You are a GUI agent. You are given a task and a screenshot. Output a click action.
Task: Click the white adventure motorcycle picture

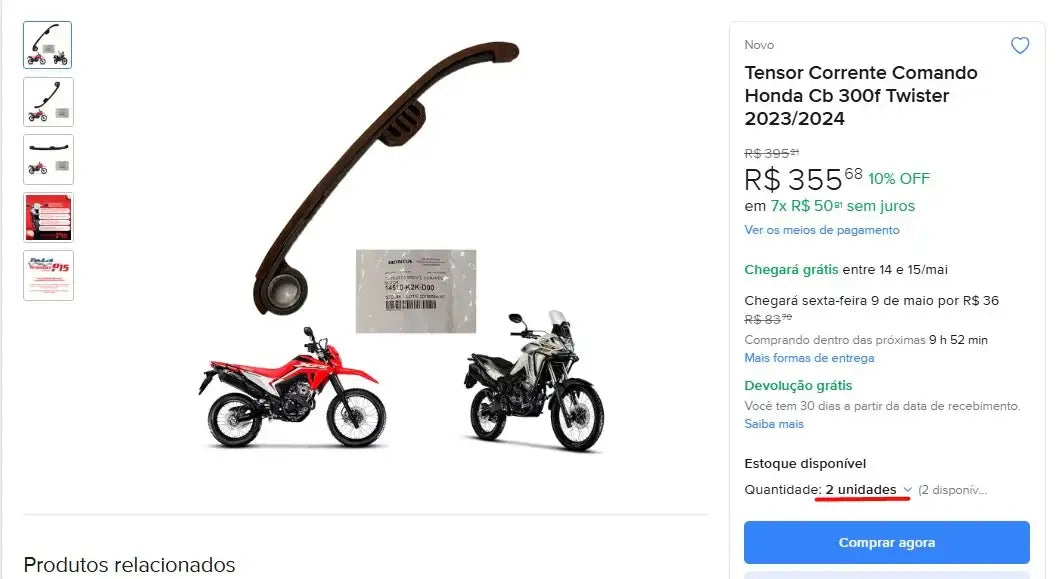click(534, 381)
